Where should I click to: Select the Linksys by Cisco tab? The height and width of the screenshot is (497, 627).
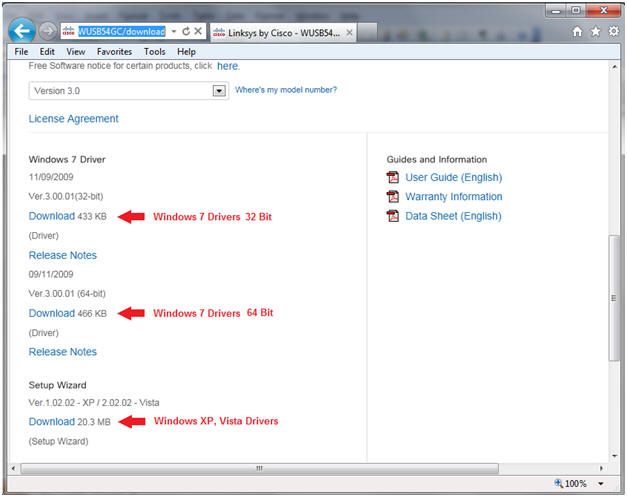point(283,33)
